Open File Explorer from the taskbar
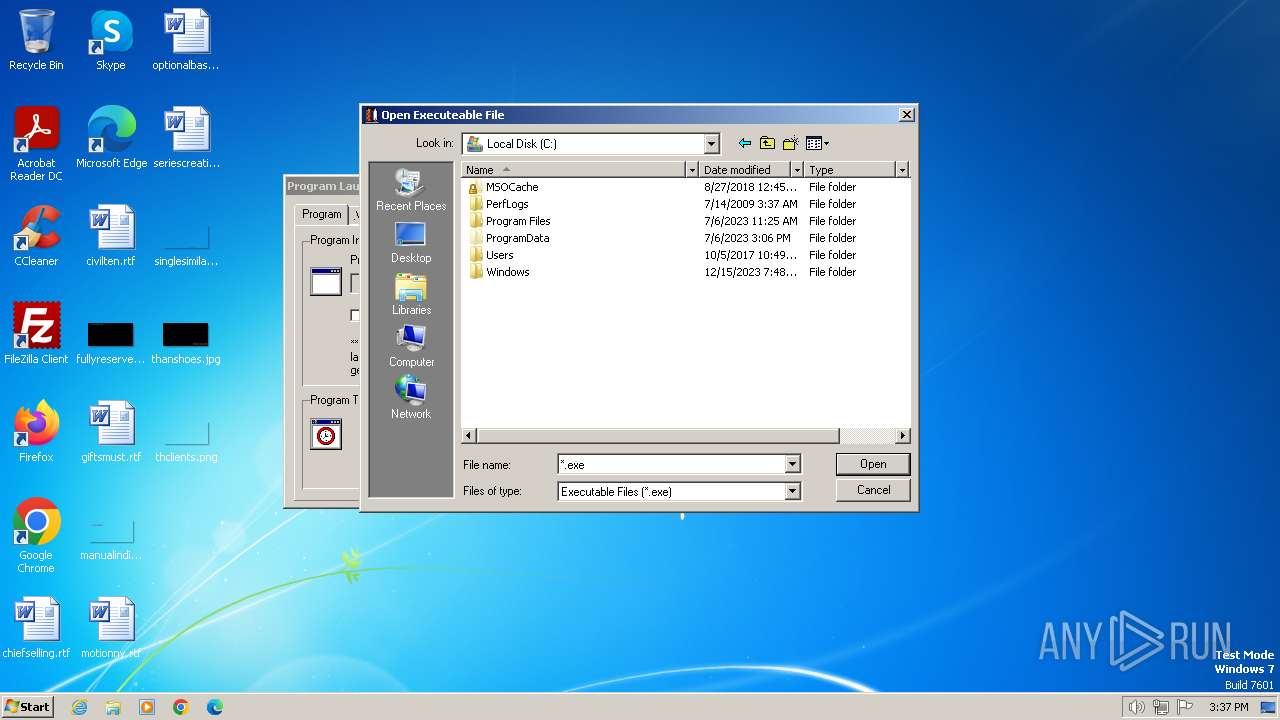Screen dimensions: 1280x720 (113, 707)
